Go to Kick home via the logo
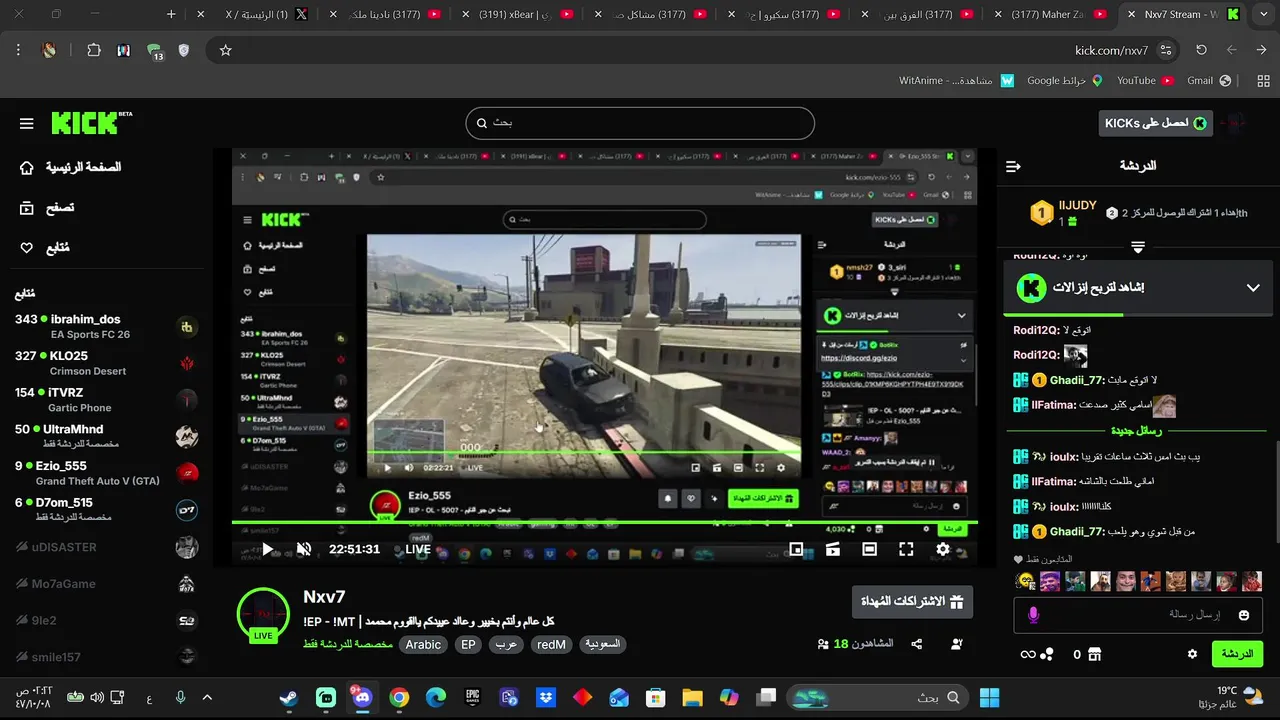The width and height of the screenshot is (1280, 720). (90, 122)
